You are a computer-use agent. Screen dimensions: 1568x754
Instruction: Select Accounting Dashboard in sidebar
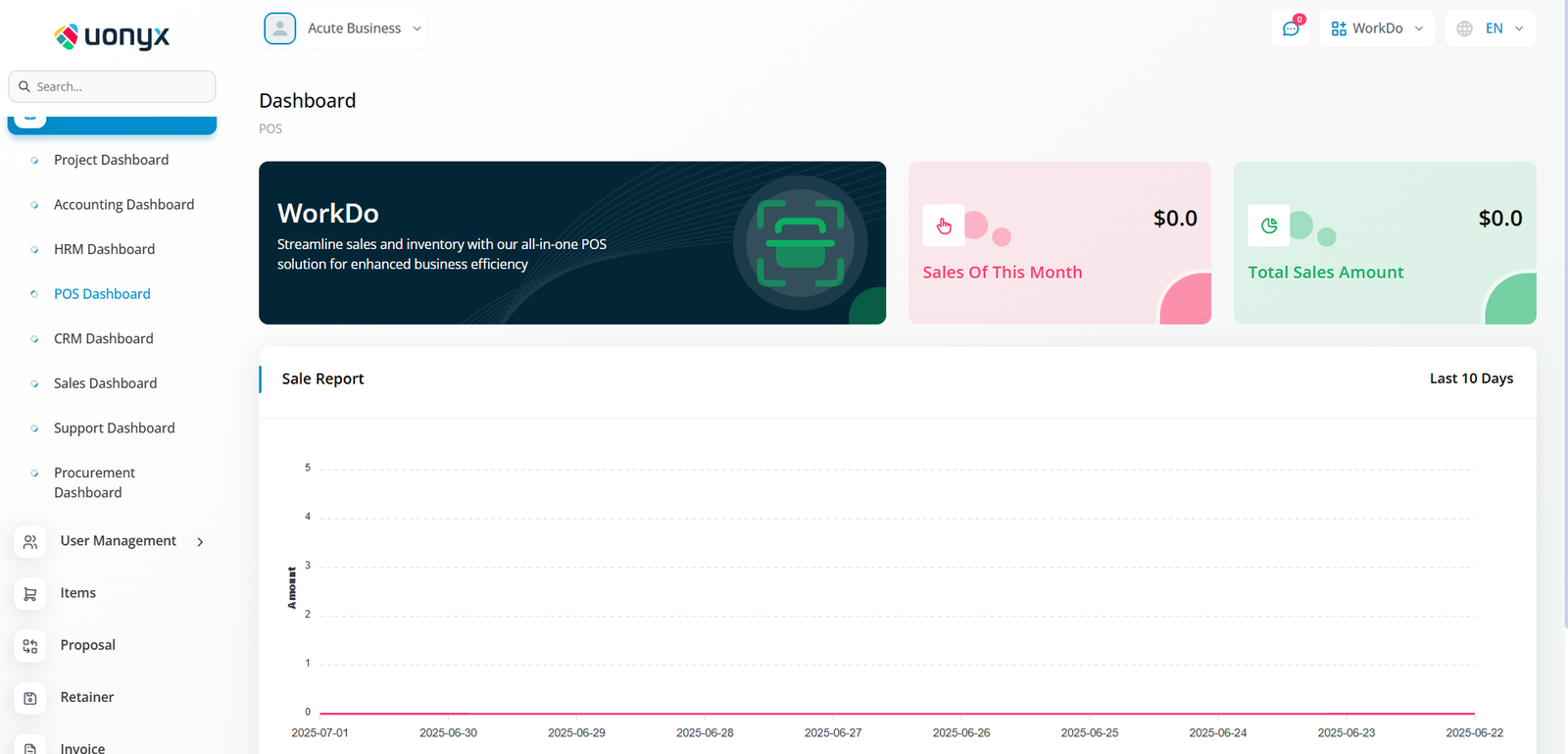tap(123, 205)
